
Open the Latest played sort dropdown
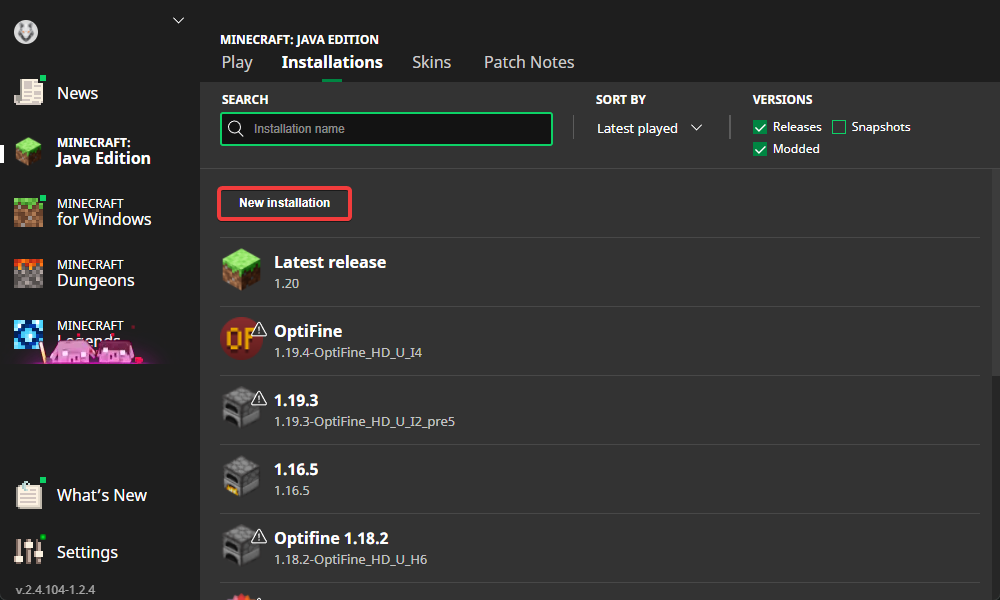click(648, 128)
